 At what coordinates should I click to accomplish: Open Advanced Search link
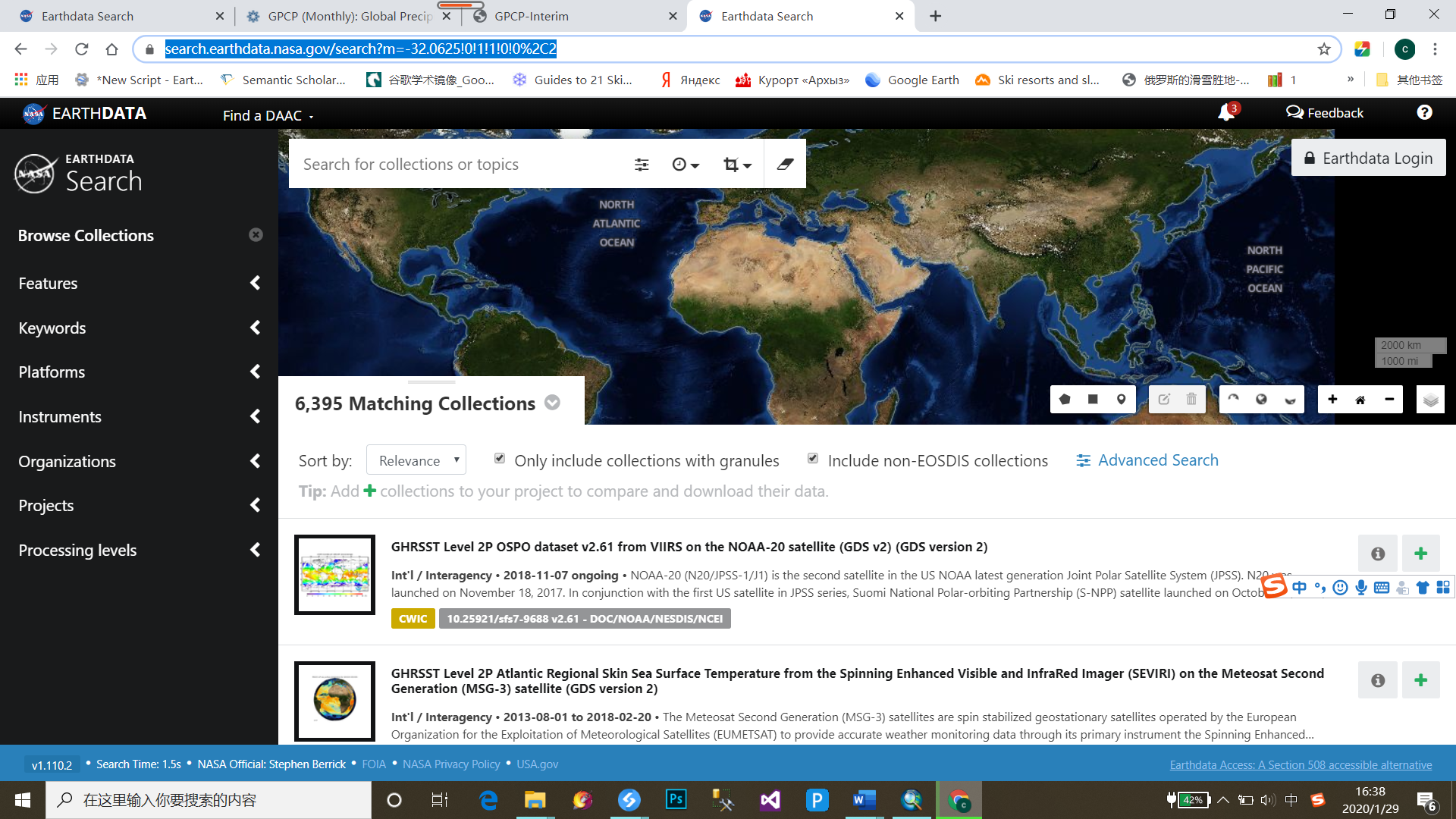pyautogui.click(x=1147, y=460)
